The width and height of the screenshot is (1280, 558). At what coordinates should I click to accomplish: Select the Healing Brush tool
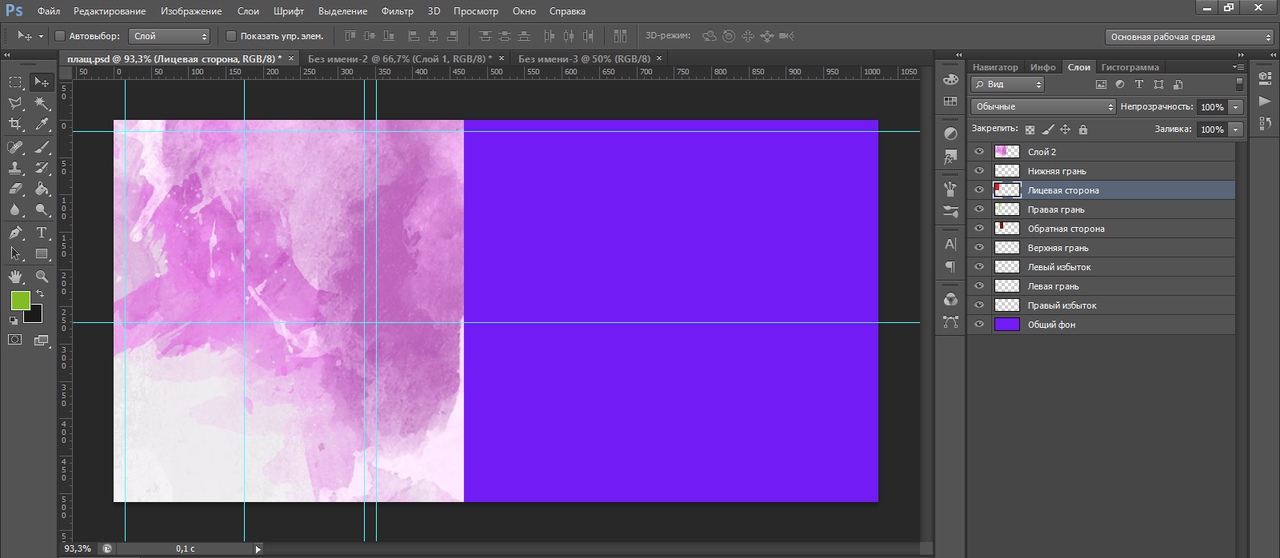tap(16, 147)
